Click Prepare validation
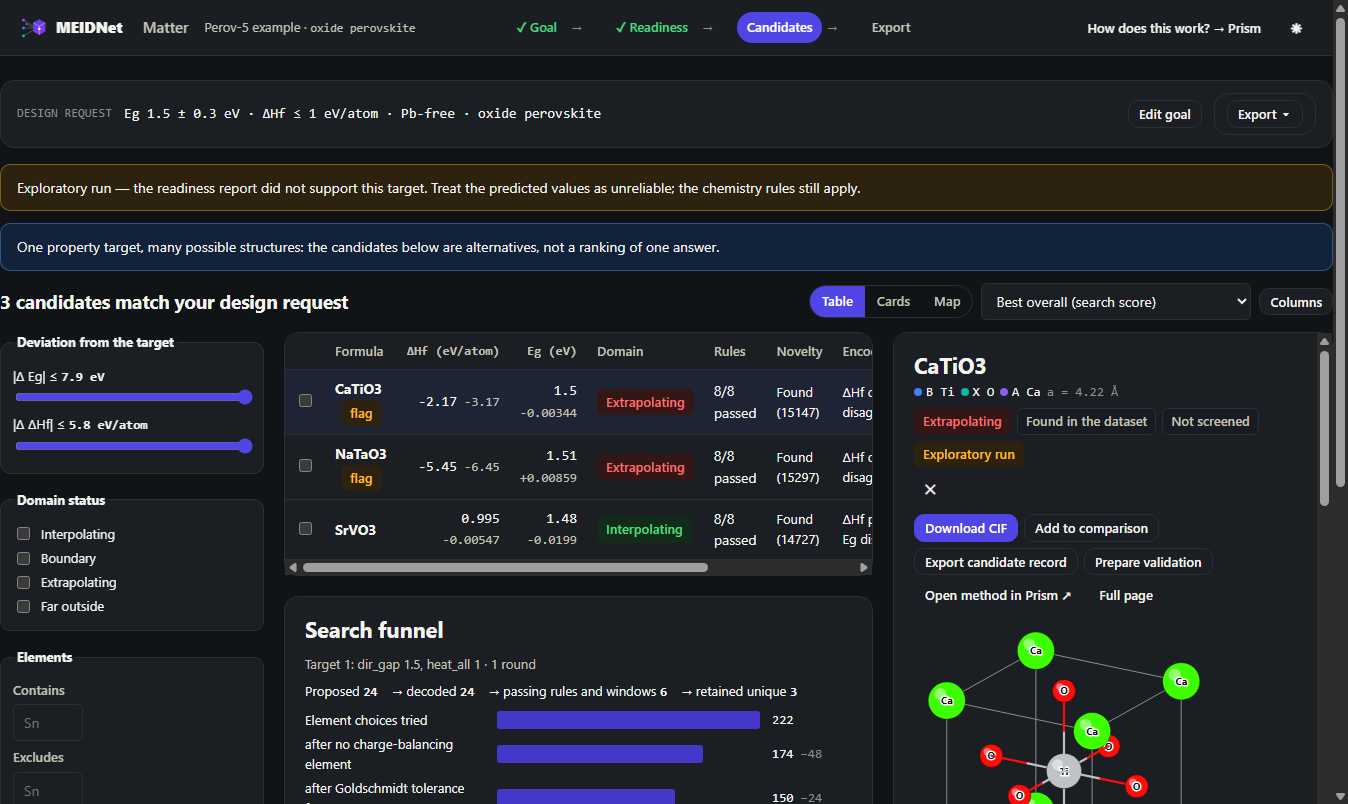 point(1148,562)
